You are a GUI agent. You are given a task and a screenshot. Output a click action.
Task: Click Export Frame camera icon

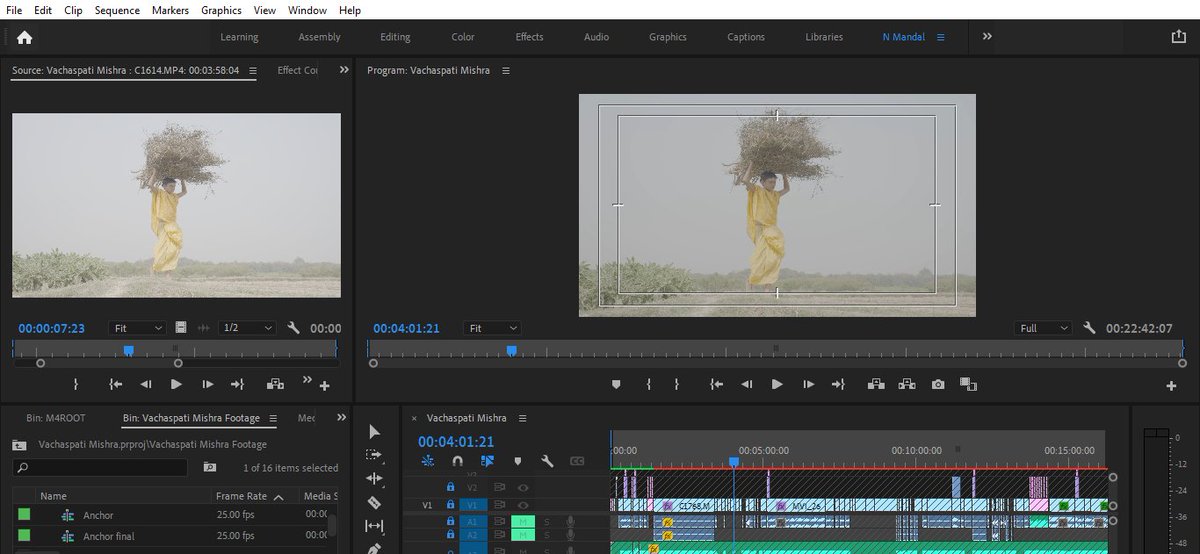937,384
